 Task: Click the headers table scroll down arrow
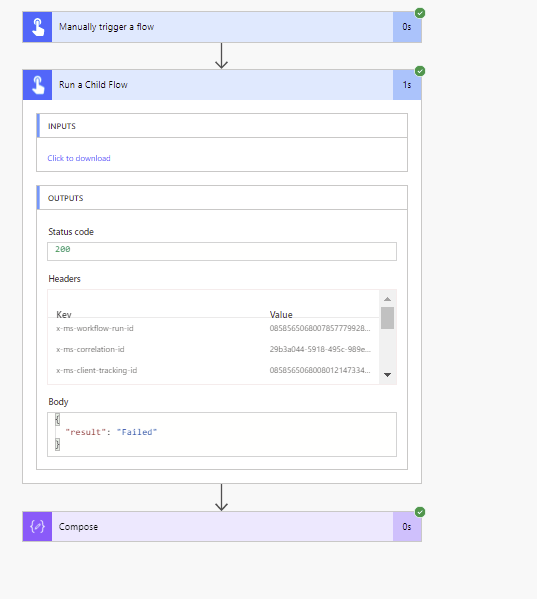387,375
